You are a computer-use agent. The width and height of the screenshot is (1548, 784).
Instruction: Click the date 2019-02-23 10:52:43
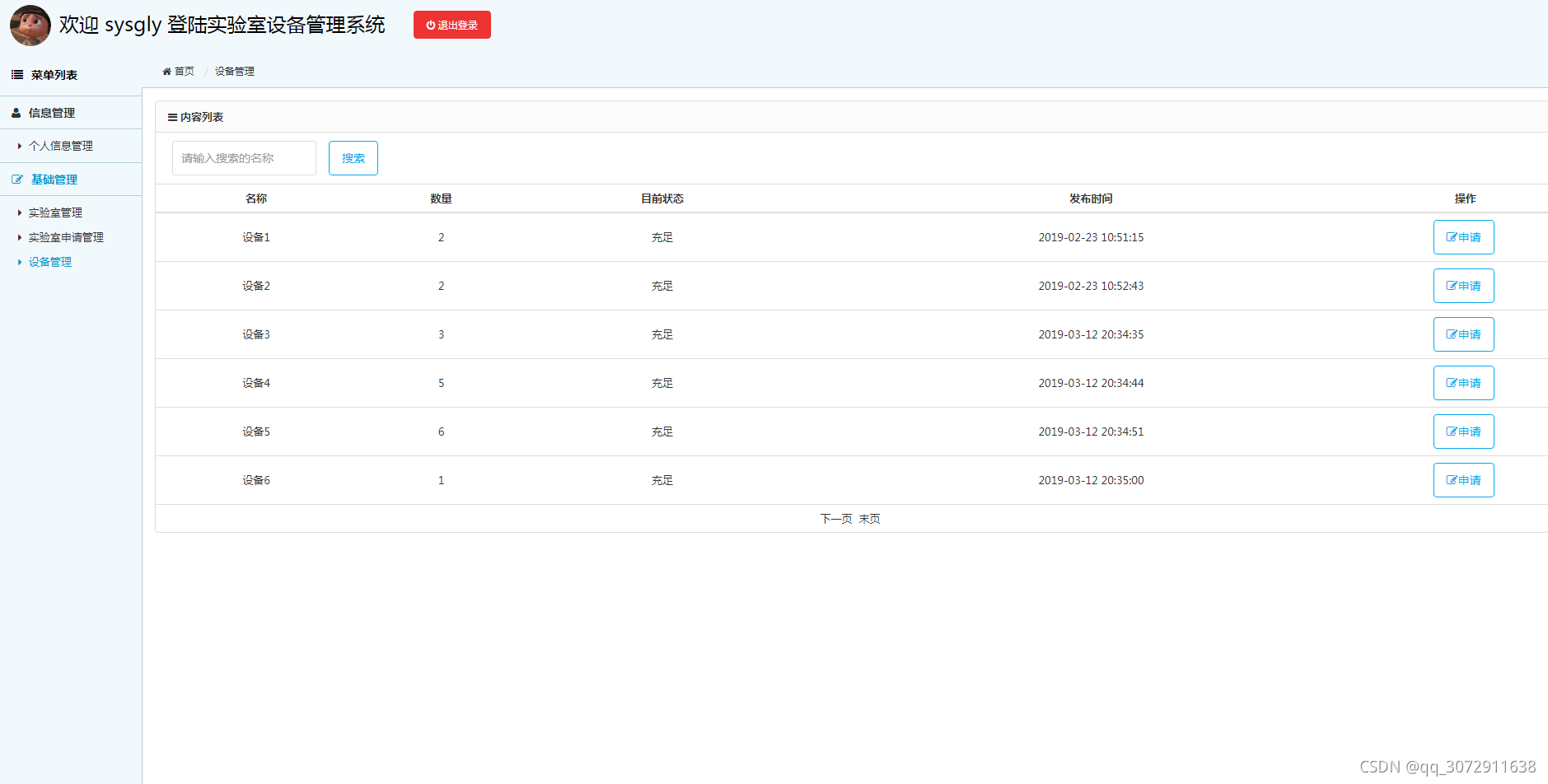1091,286
